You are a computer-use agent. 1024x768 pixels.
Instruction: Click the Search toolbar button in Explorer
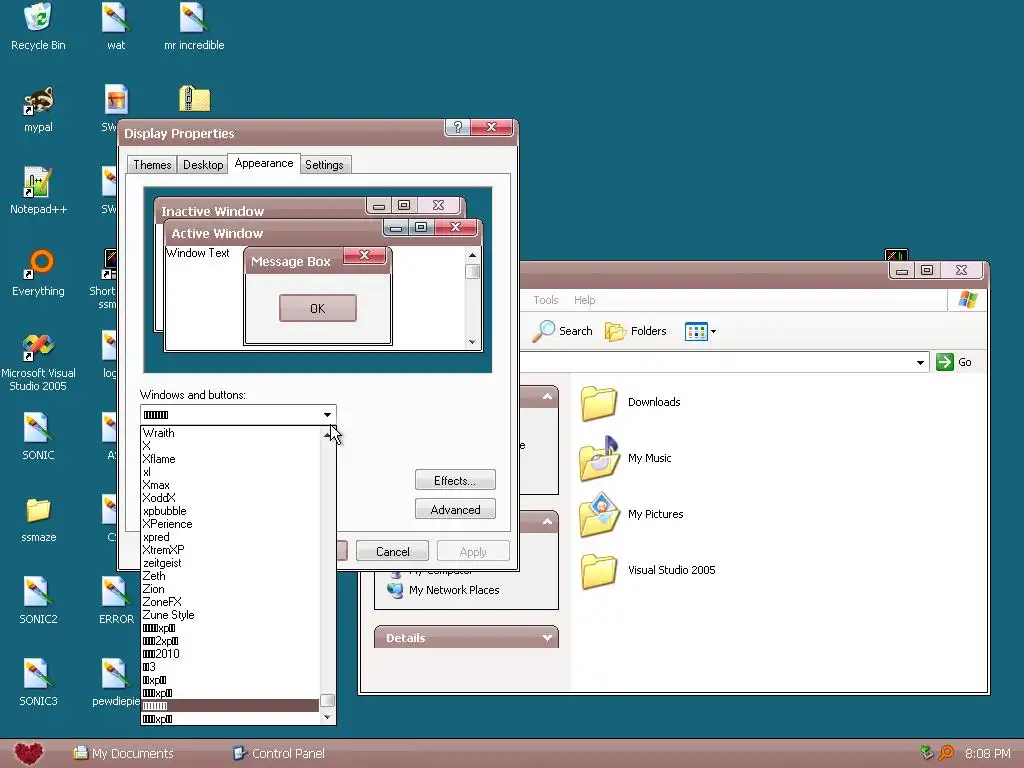pos(562,331)
